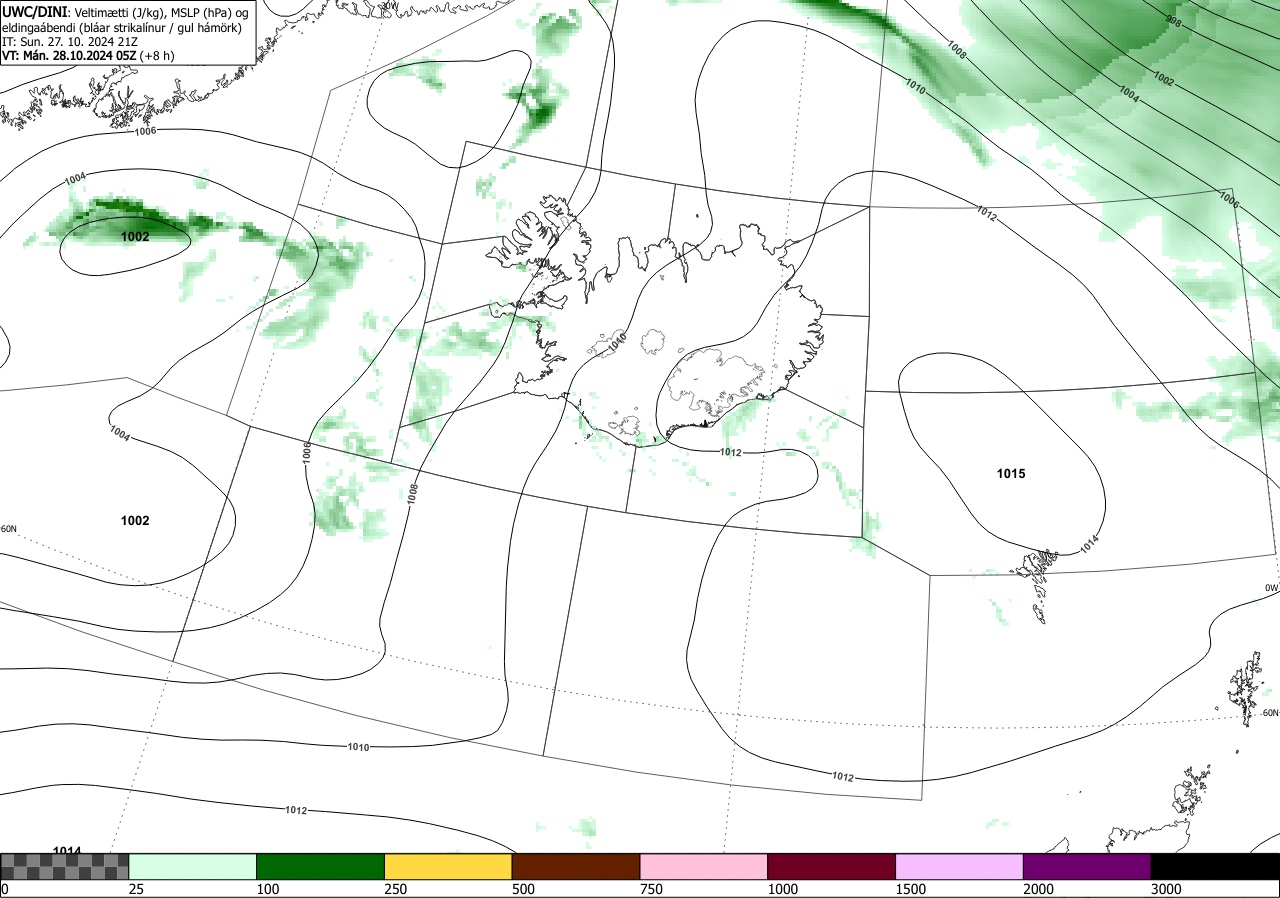This screenshot has height=898, width=1280.
Task: Click the legend value "250"
Action: tap(397, 889)
